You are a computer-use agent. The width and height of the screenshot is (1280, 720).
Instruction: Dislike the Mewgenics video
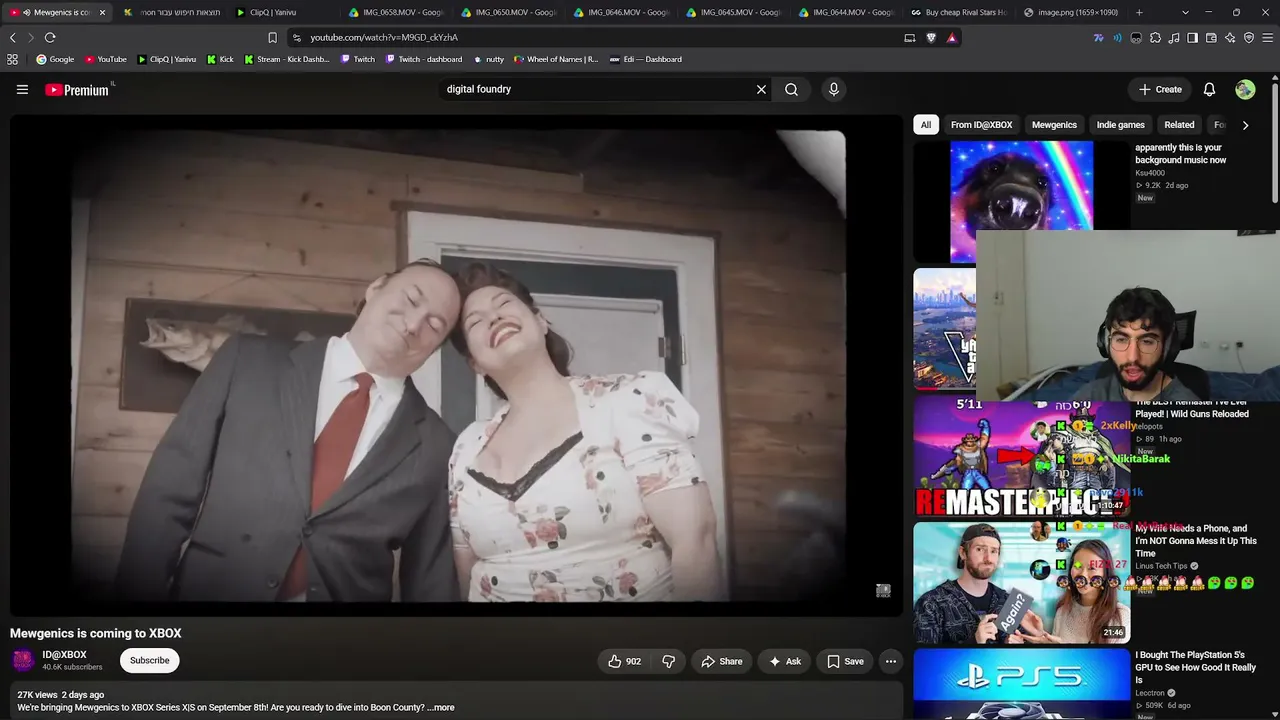tap(669, 661)
